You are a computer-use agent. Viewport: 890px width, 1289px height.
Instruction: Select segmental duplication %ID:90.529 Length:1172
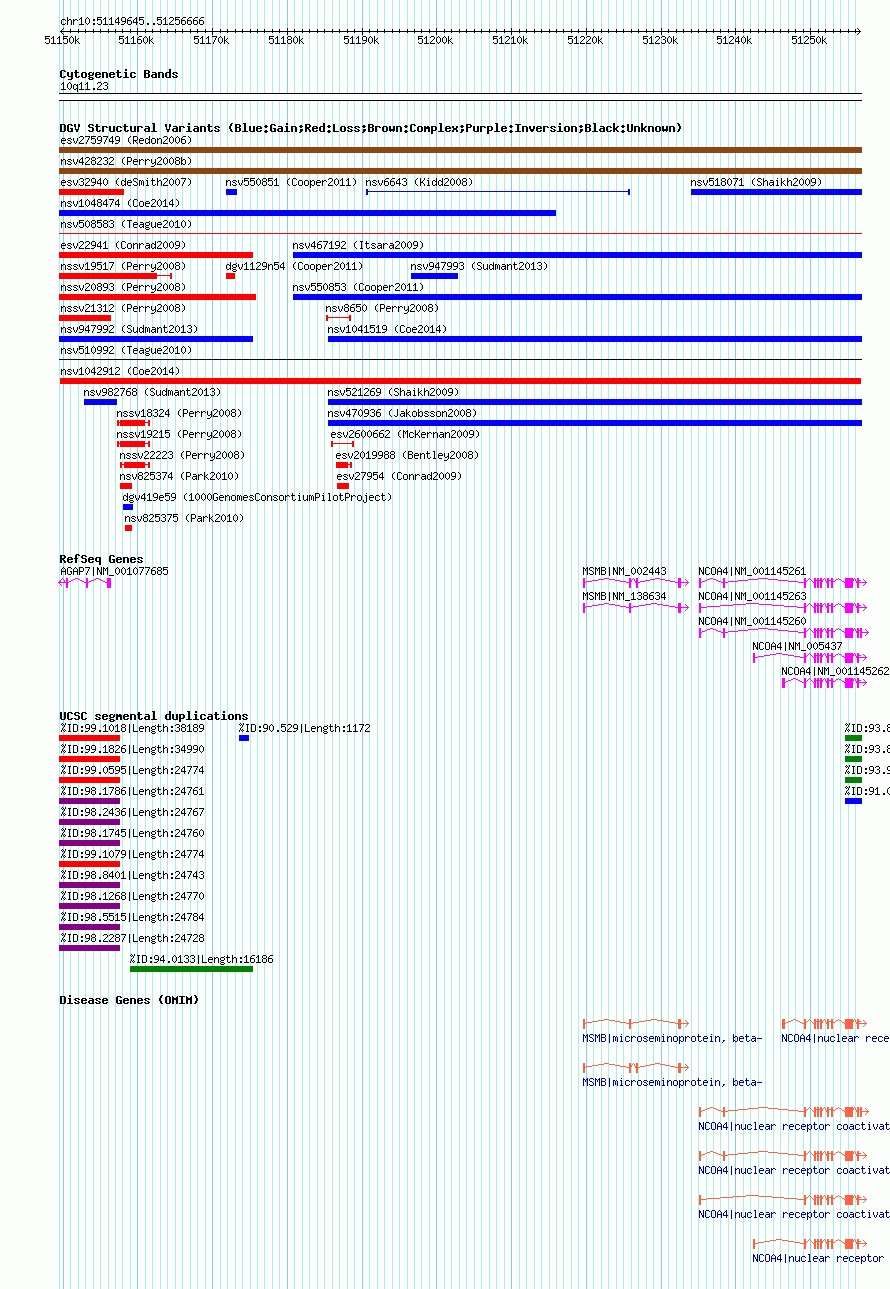[x=244, y=737]
